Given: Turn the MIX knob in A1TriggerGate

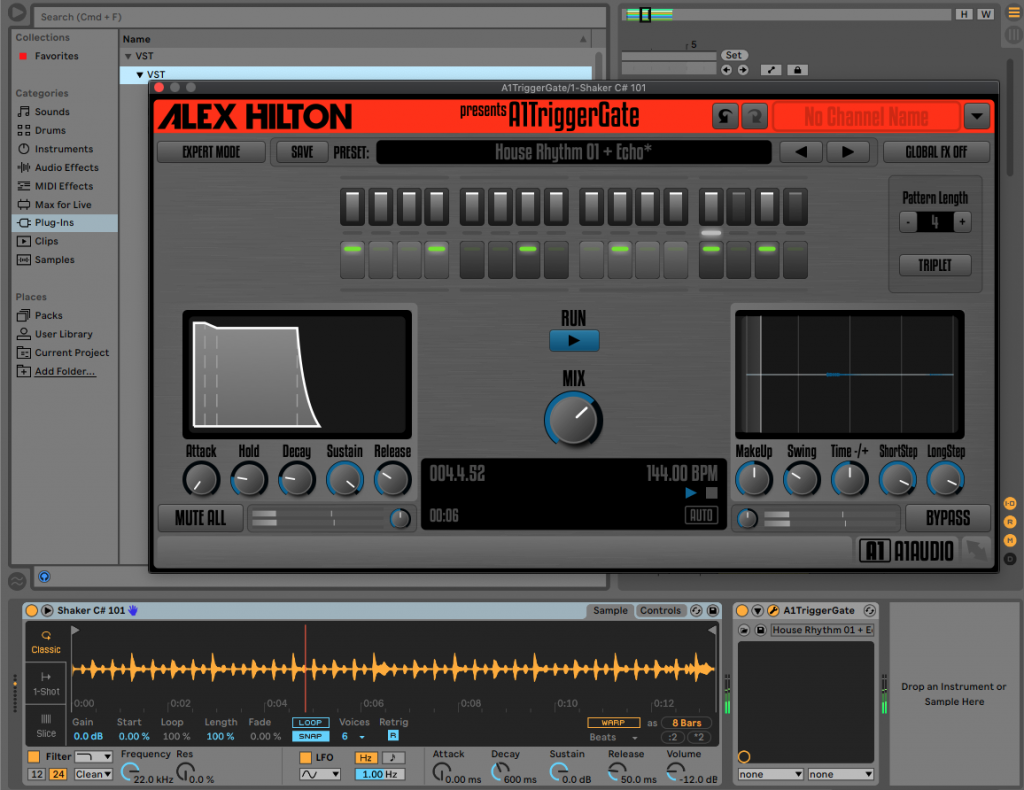Looking at the screenshot, I should pyautogui.click(x=573, y=420).
